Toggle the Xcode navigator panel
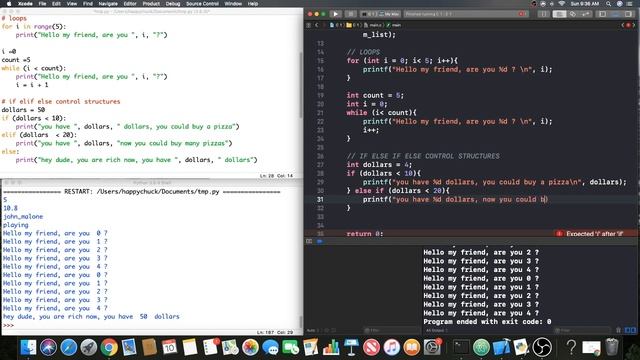 pyautogui.click(x=602, y=14)
